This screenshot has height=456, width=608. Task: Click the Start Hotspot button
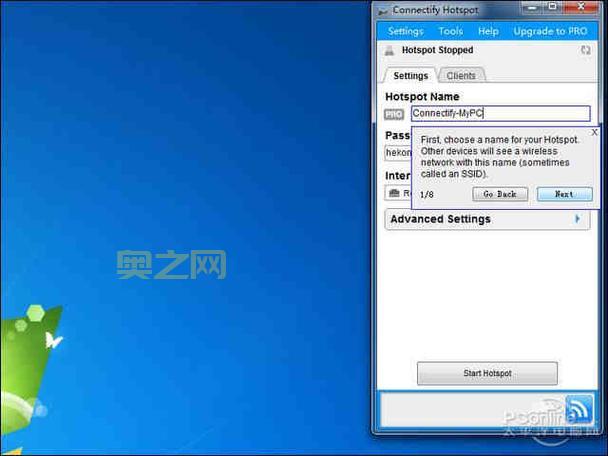pyautogui.click(x=487, y=373)
